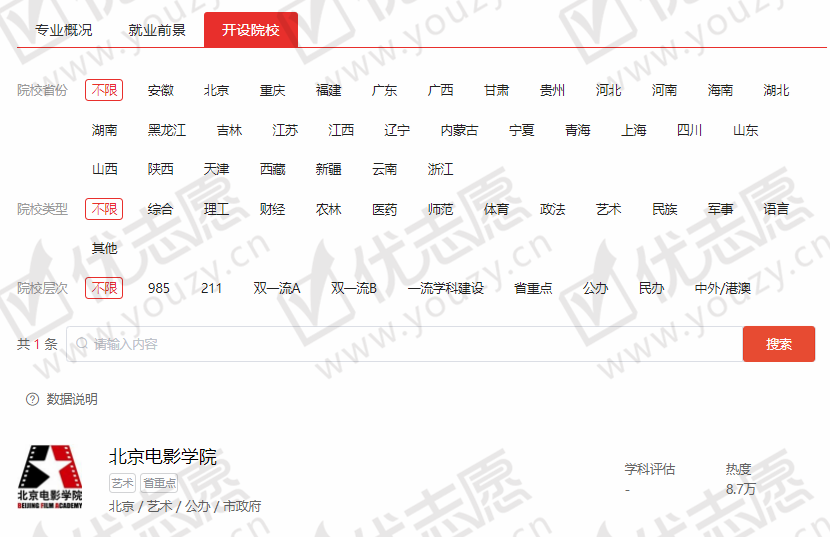Select 不限 for 院校类型 filter
This screenshot has width=830, height=537.
[x=104, y=209]
